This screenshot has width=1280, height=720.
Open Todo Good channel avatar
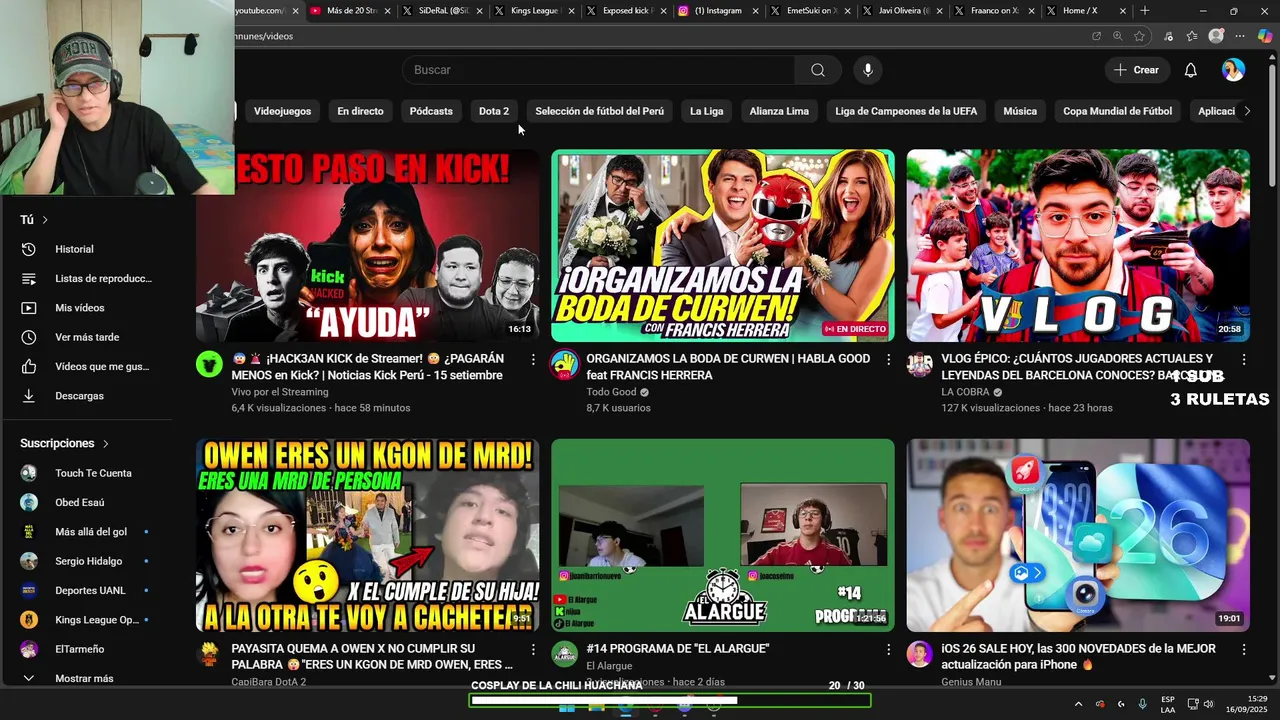[x=565, y=364]
